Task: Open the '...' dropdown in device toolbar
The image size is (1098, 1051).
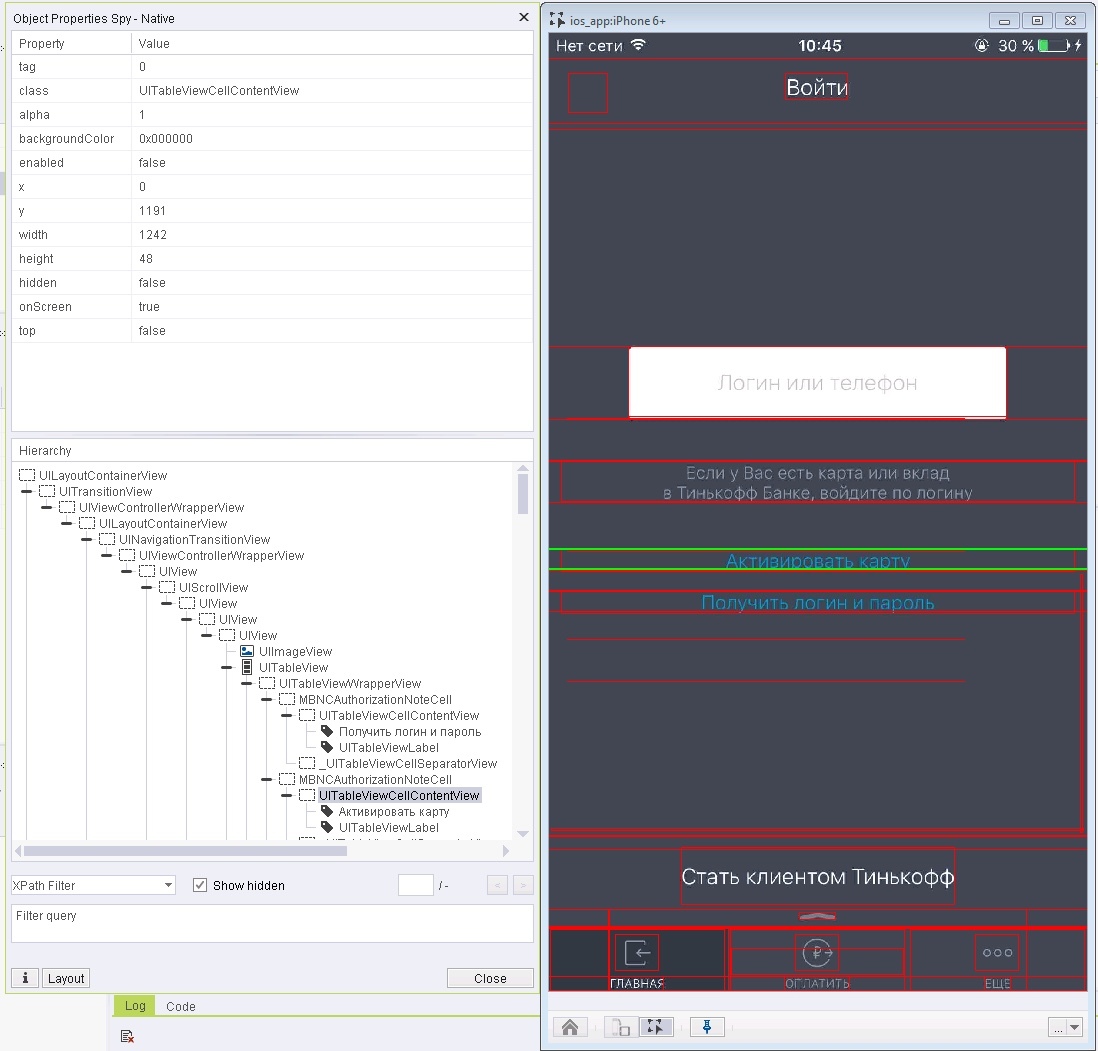Action: (x=1066, y=1027)
